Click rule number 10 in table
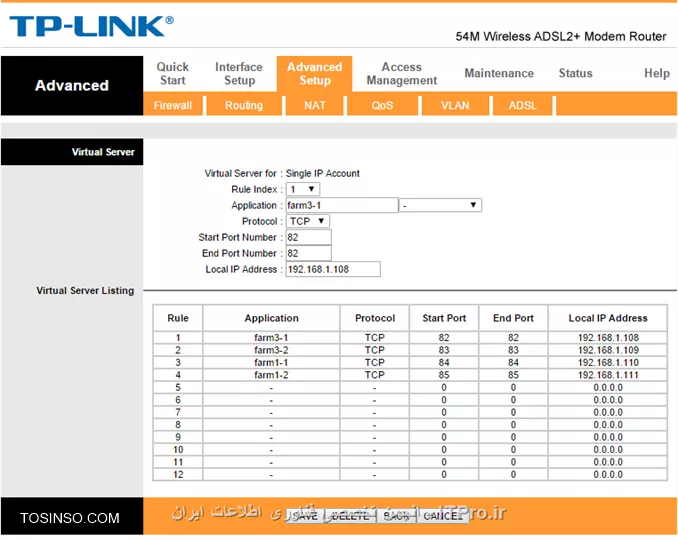678x540 pixels. 178,450
